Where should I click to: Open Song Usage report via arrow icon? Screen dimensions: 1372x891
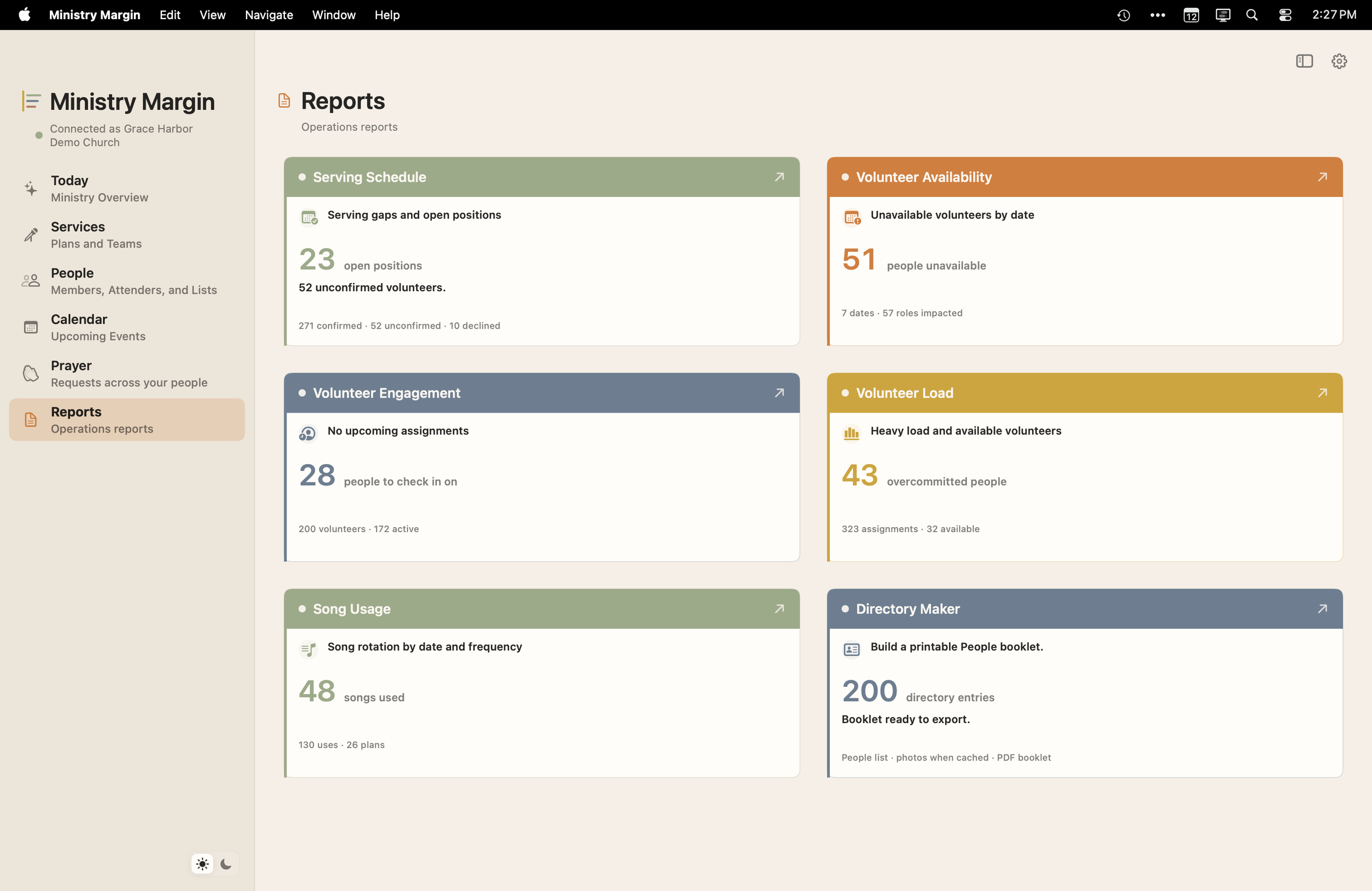[779, 608]
